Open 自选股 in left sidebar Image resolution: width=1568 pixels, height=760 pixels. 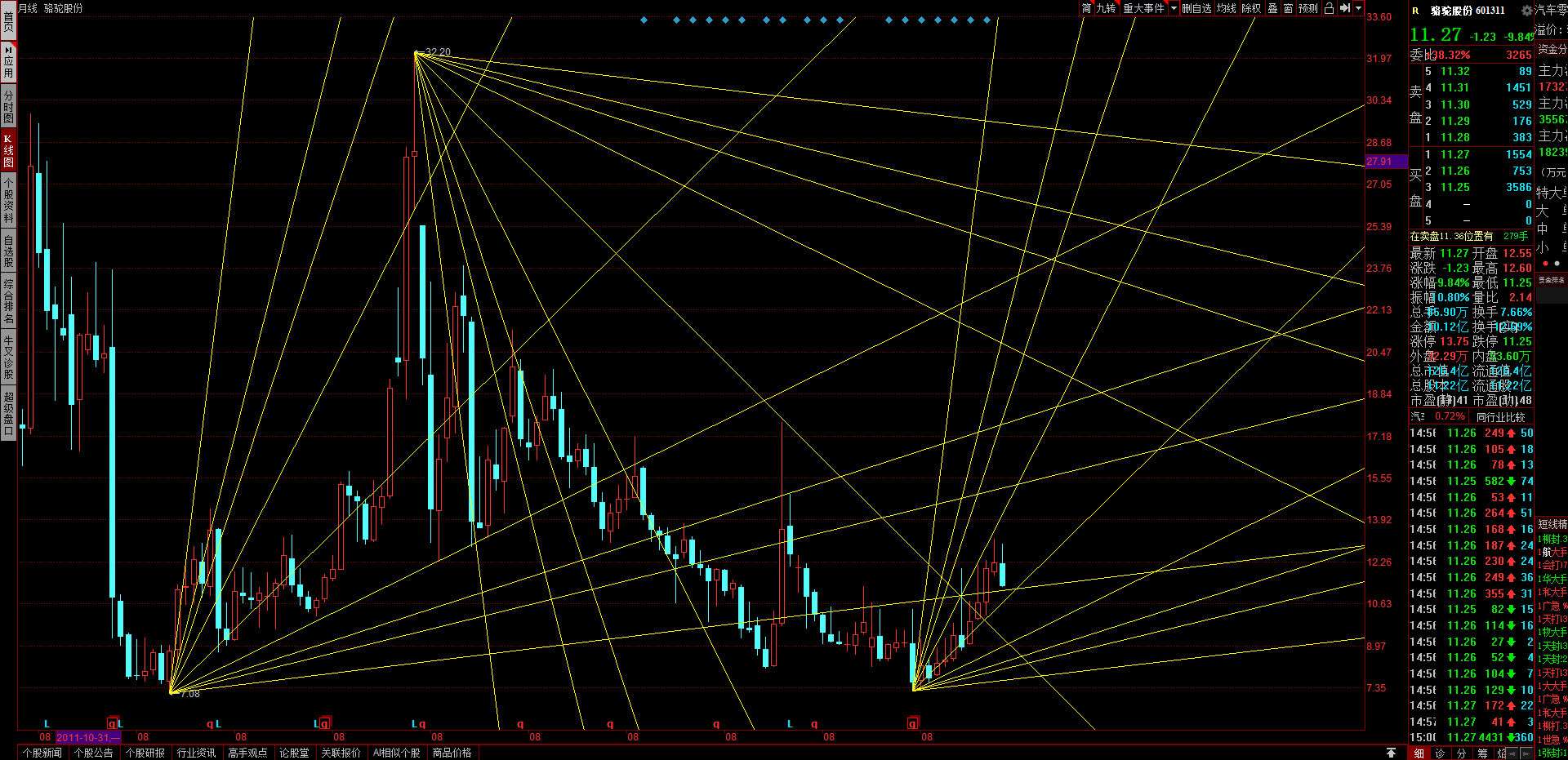tap(8, 251)
